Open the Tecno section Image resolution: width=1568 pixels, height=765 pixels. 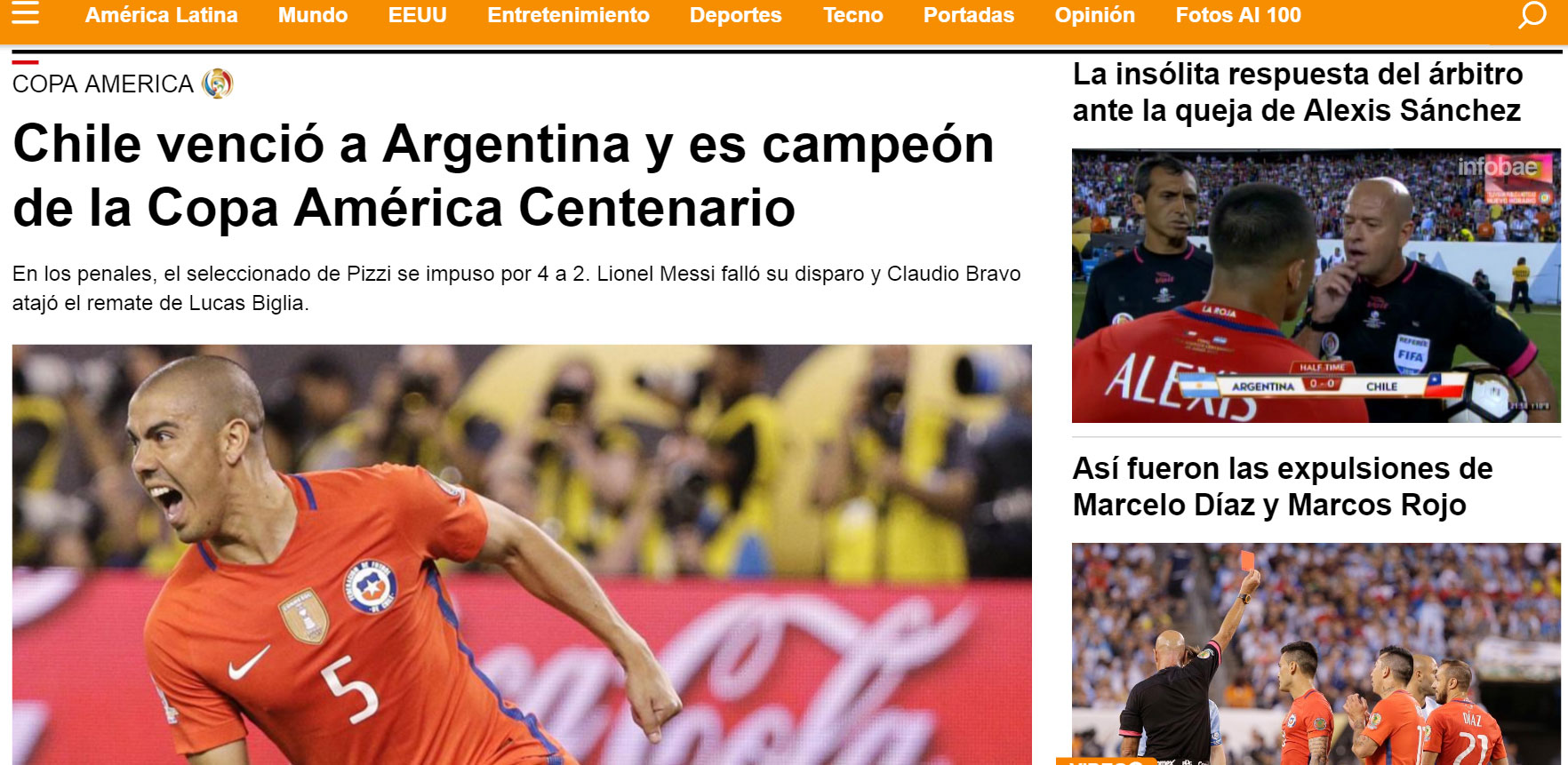(853, 15)
